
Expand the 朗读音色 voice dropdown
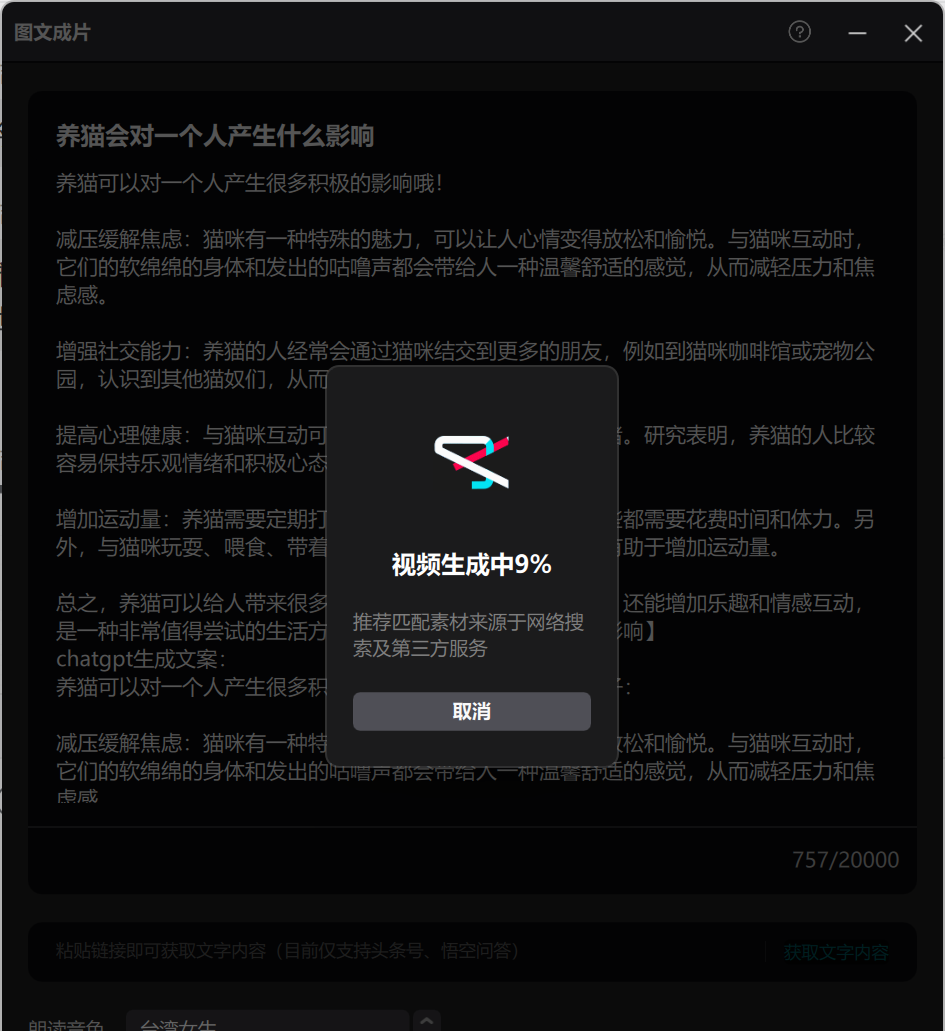coord(267,1022)
